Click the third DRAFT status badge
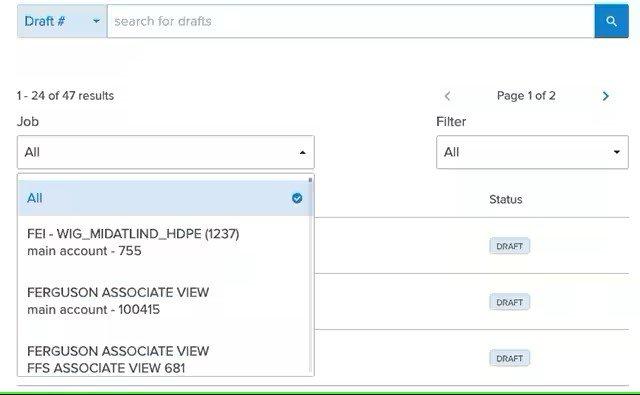Screen dimensions: 640x395 click(509, 358)
